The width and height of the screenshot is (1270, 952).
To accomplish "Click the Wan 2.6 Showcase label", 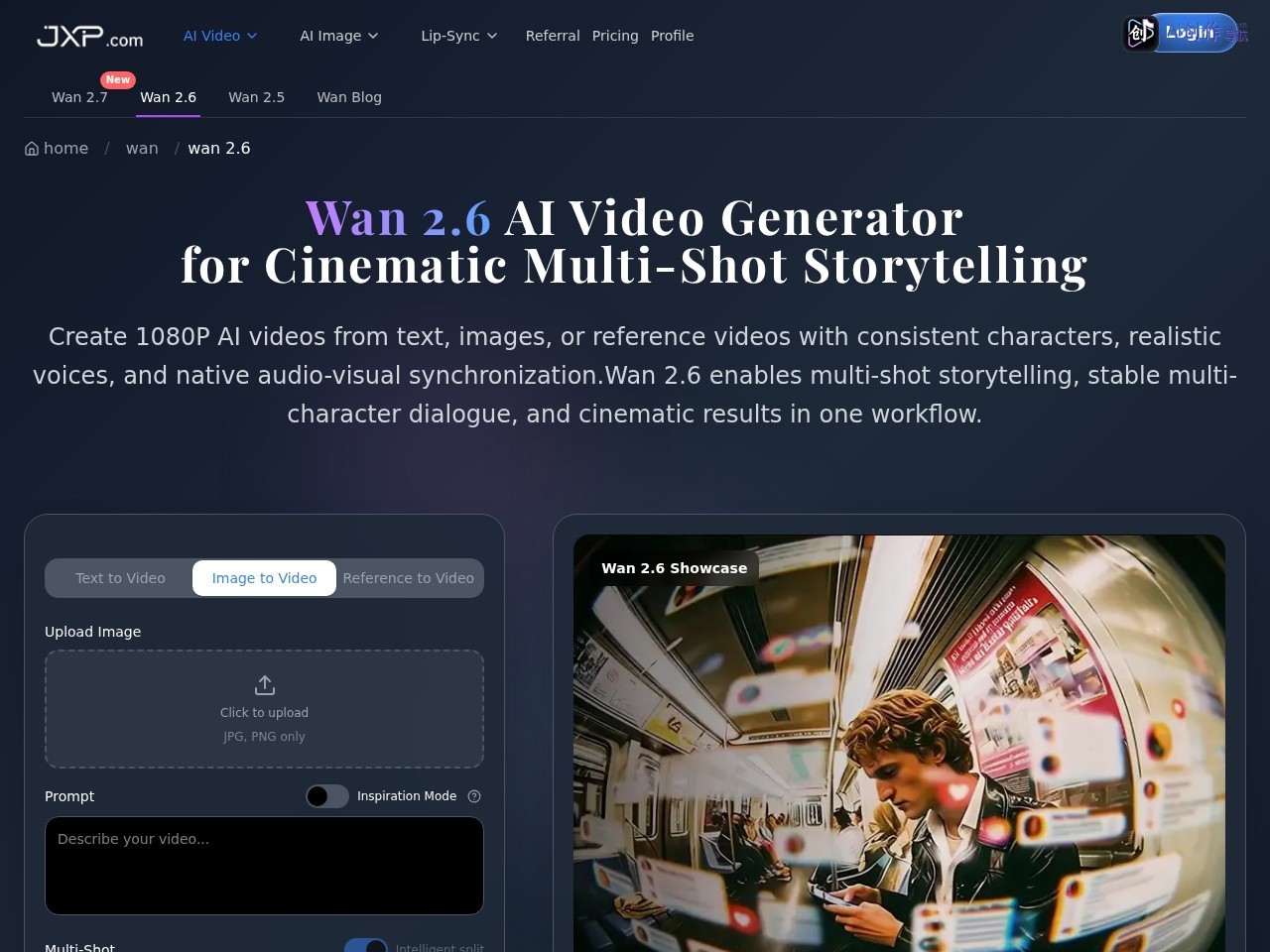I will (675, 568).
